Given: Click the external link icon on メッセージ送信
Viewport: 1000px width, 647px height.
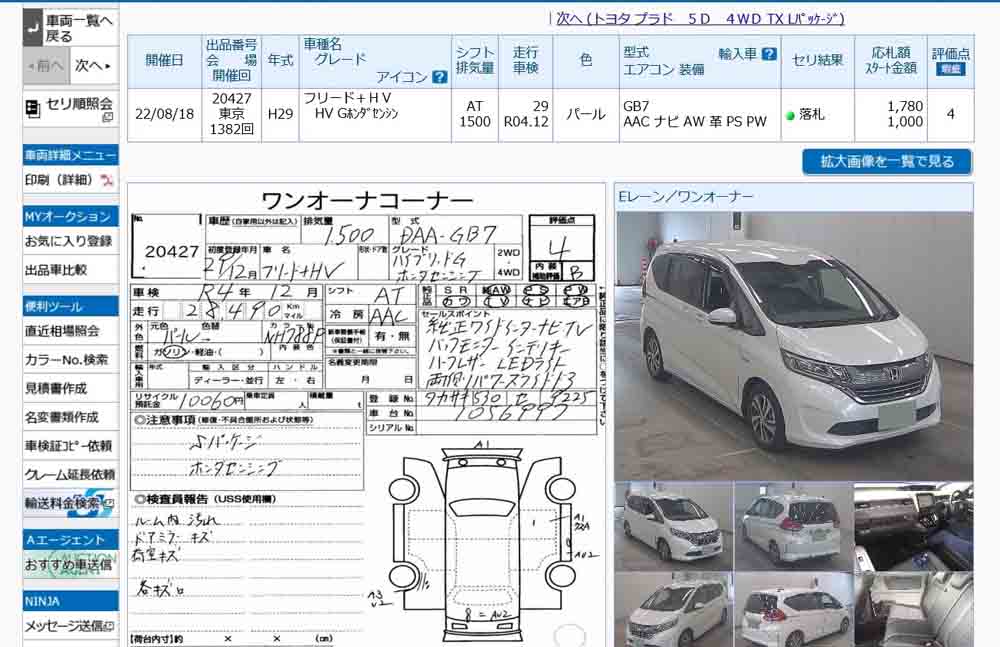Looking at the screenshot, I should [110, 626].
